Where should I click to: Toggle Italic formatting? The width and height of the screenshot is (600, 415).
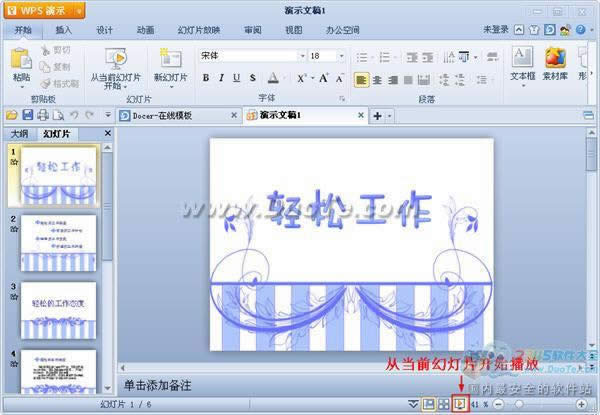tap(221, 78)
